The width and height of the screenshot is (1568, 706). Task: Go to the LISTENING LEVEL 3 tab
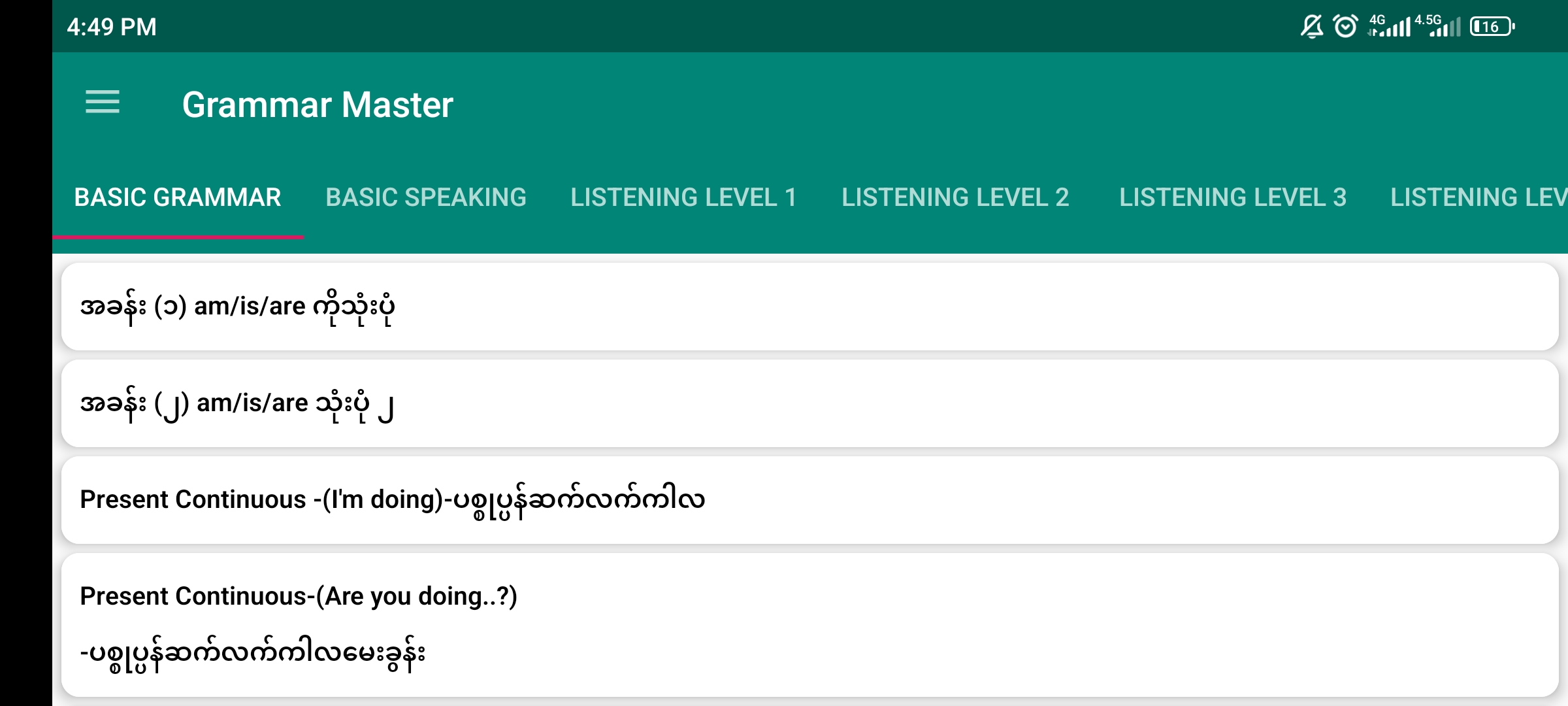click(1233, 197)
